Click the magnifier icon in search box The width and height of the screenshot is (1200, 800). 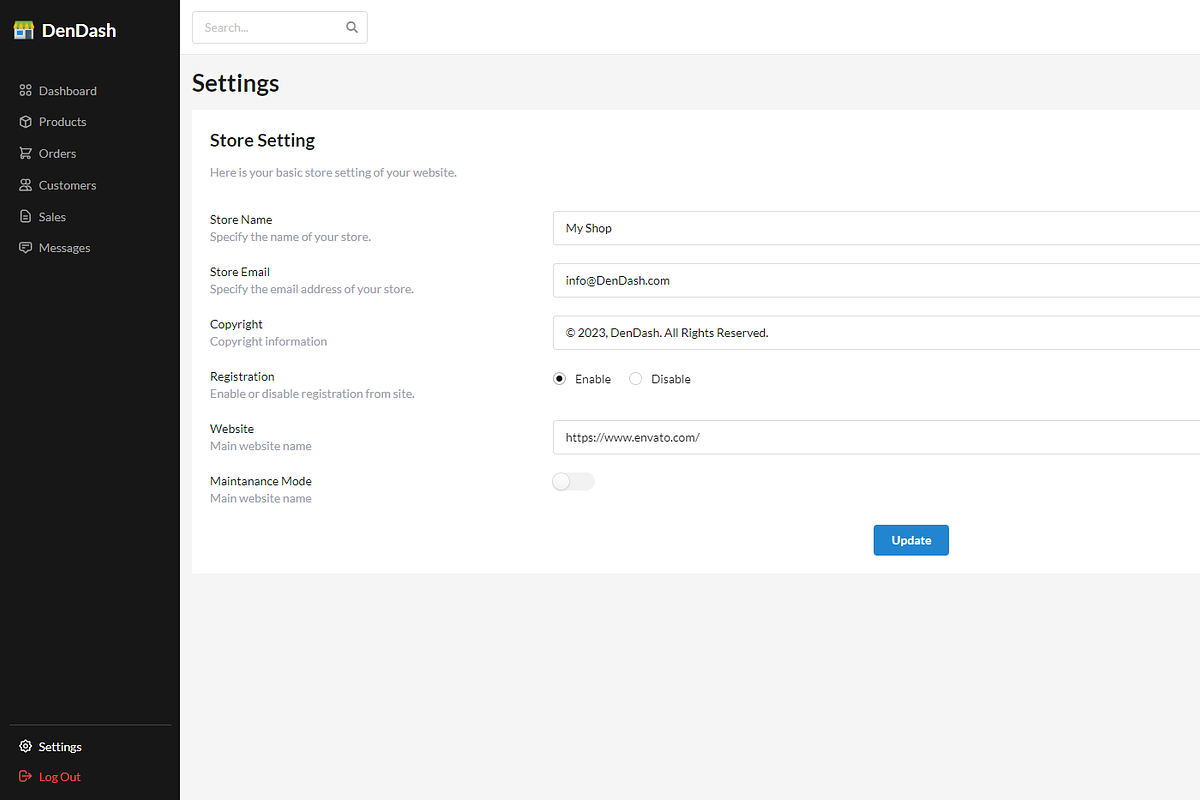(x=352, y=28)
